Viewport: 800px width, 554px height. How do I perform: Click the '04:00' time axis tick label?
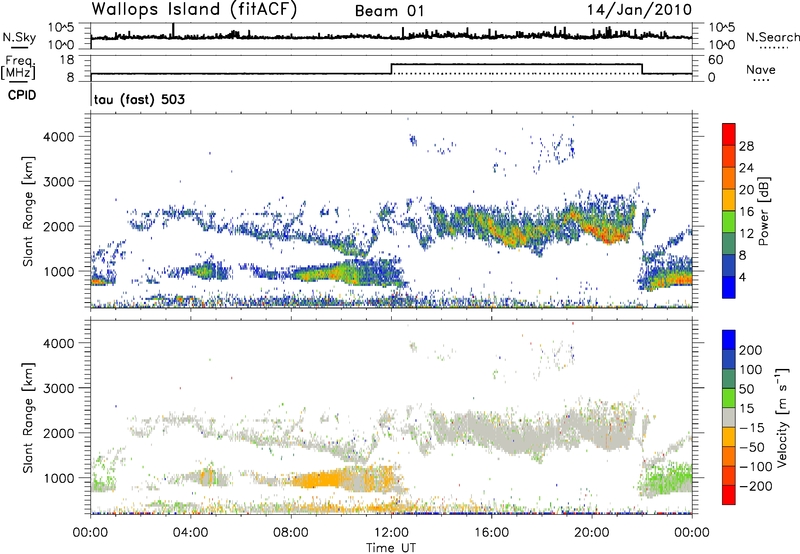190,533
